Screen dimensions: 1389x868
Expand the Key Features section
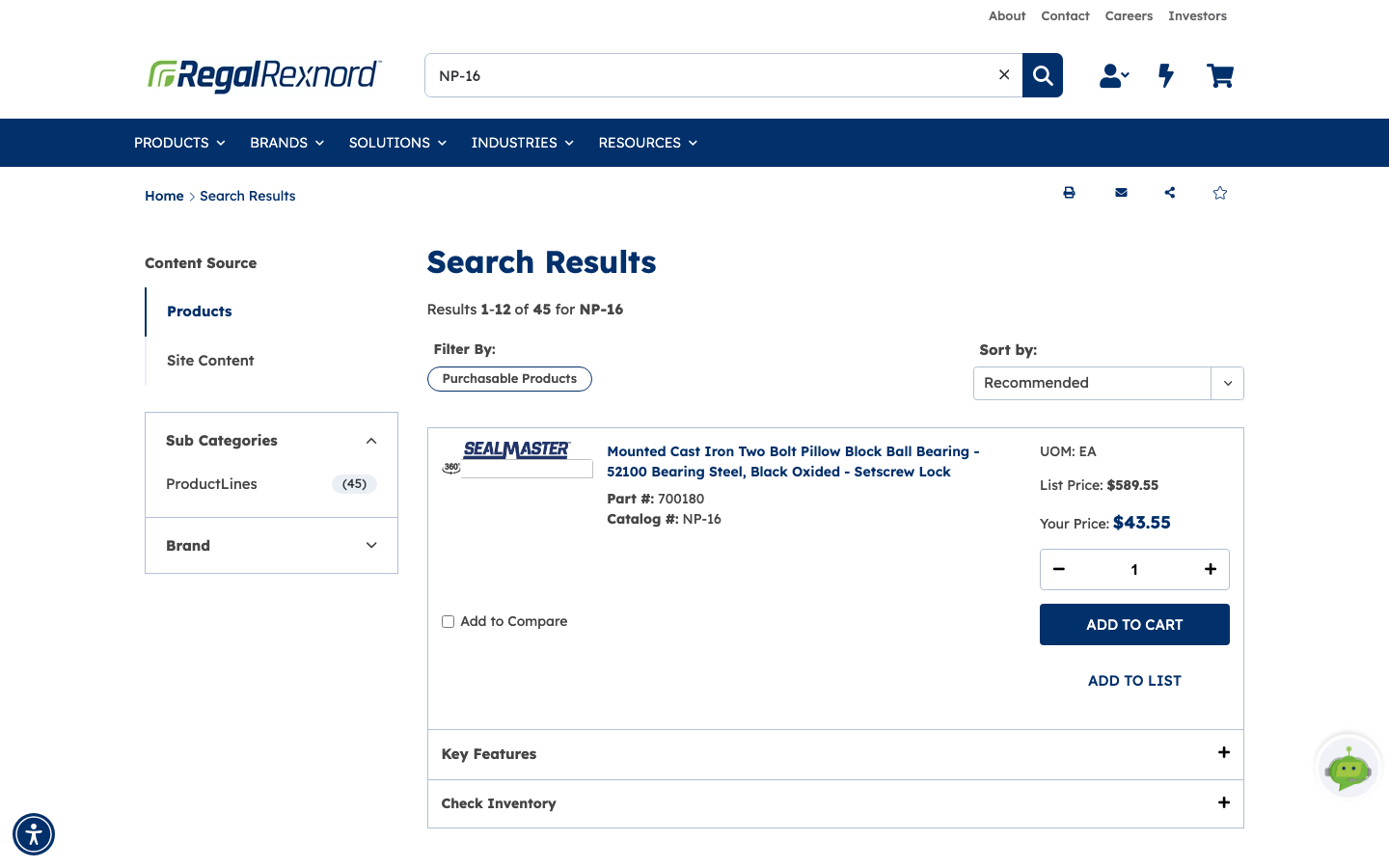(x=835, y=754)
